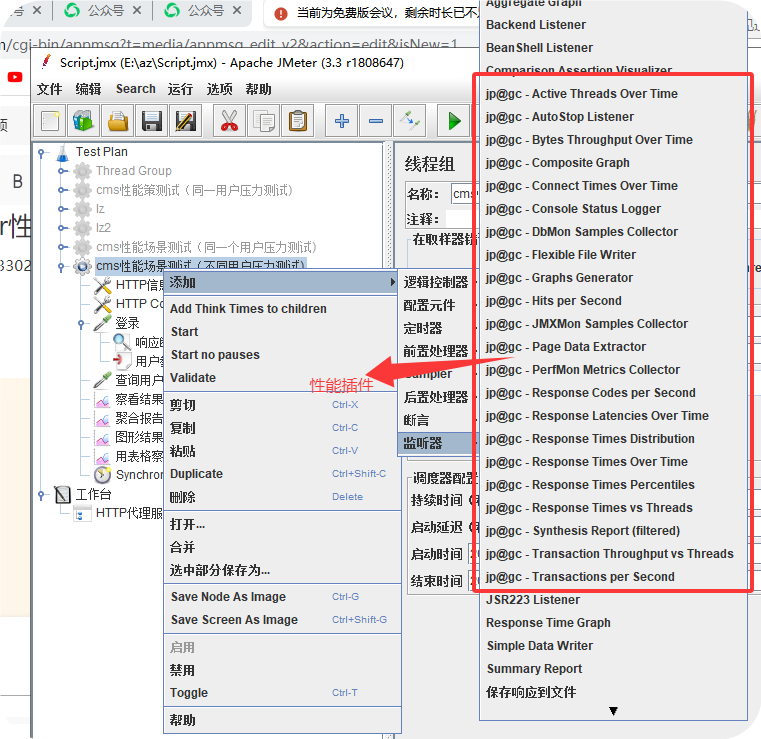The height and width of the screenshot is (739, 761).
Task: Select the Test Plan flask icon
Action: pos(63,152)
